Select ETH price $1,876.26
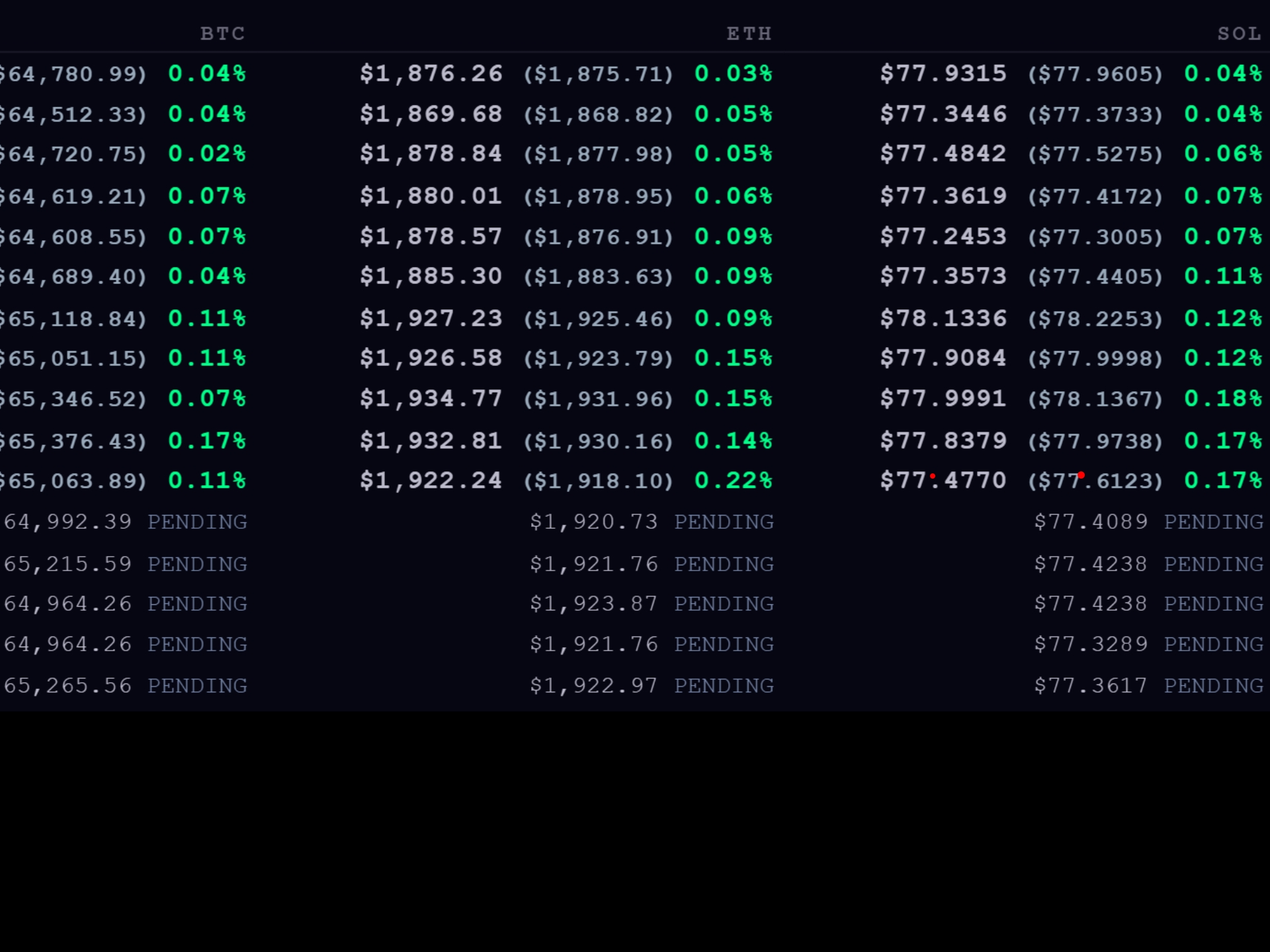Image resolution: width=1270 pixels, height=952 pixels. coord(431,73)
